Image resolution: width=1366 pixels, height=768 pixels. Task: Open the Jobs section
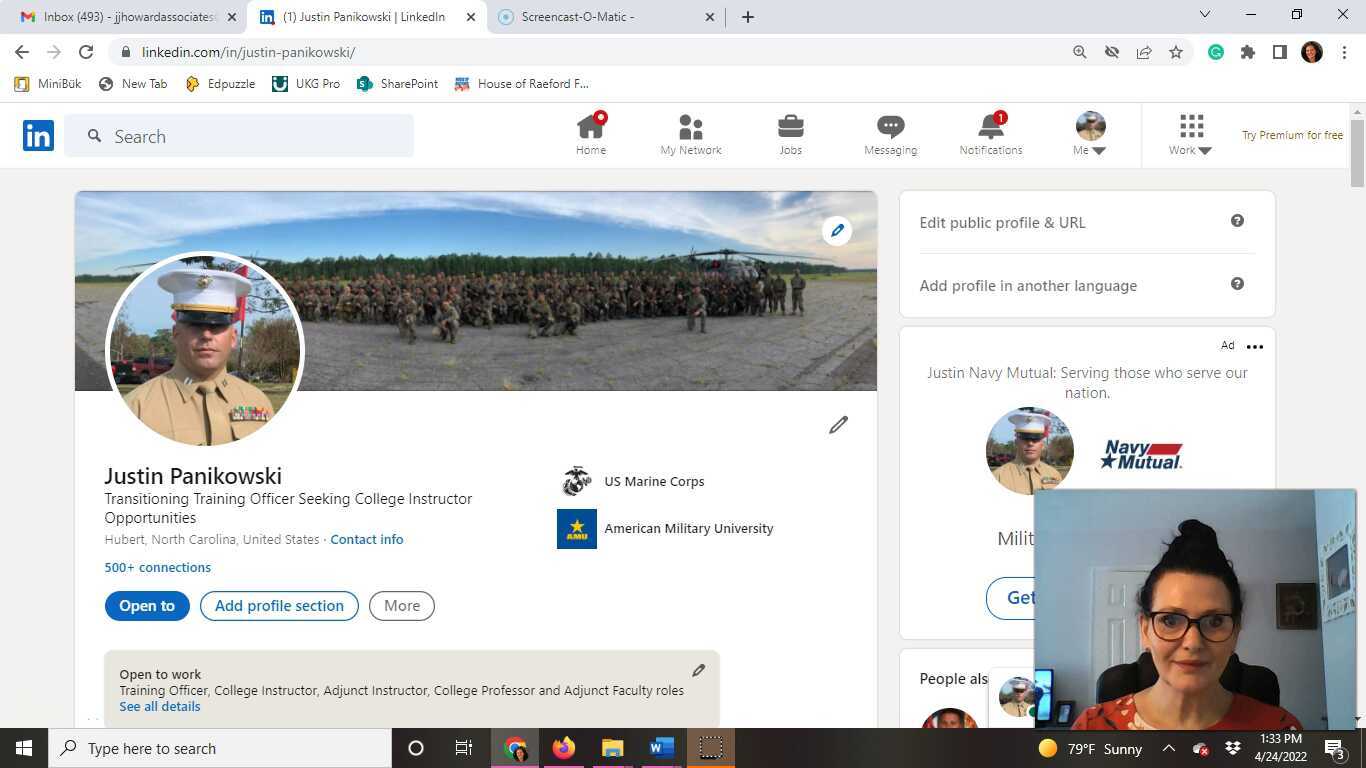click(x=790, y=135)
